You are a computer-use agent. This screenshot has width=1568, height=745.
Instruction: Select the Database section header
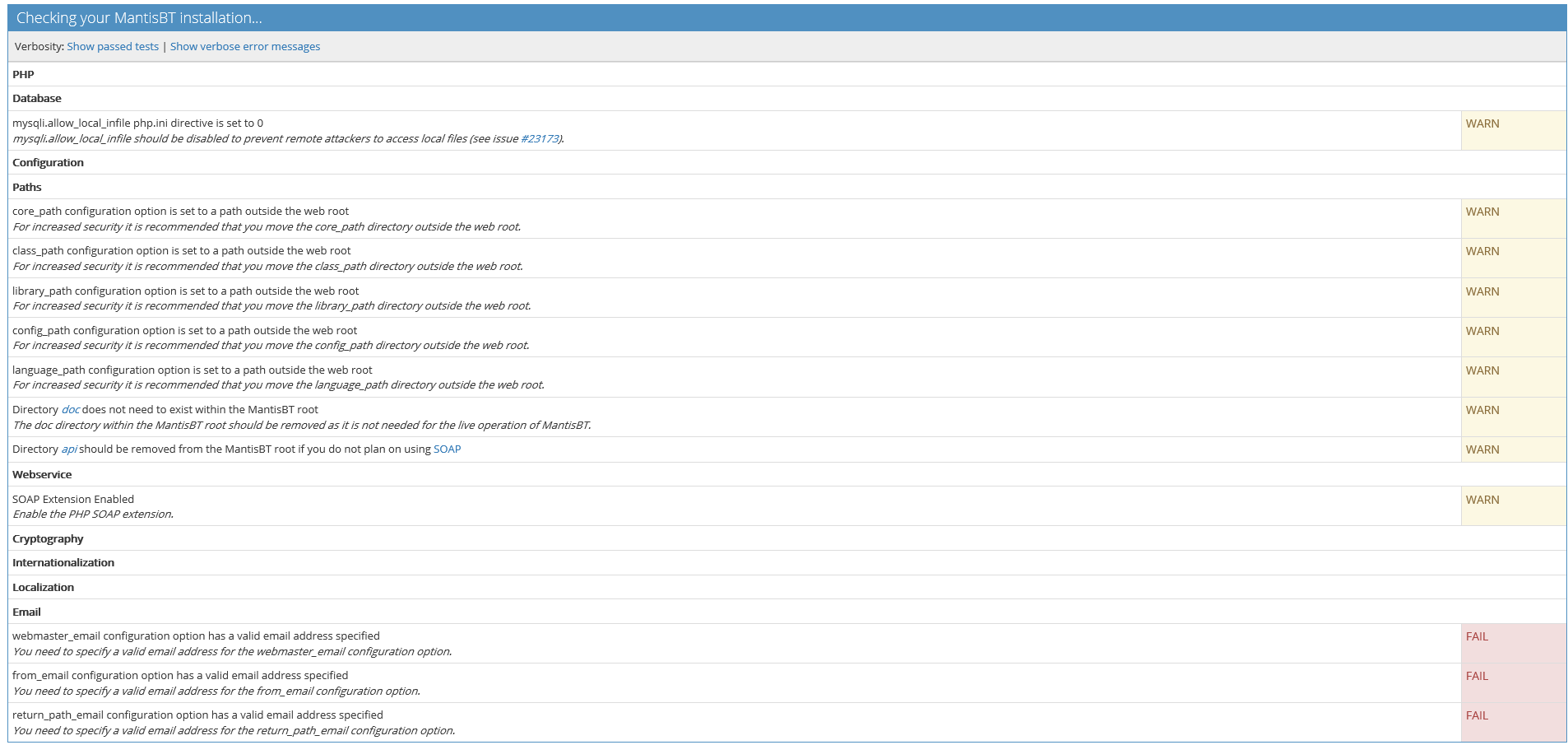[x=37, y=99]
